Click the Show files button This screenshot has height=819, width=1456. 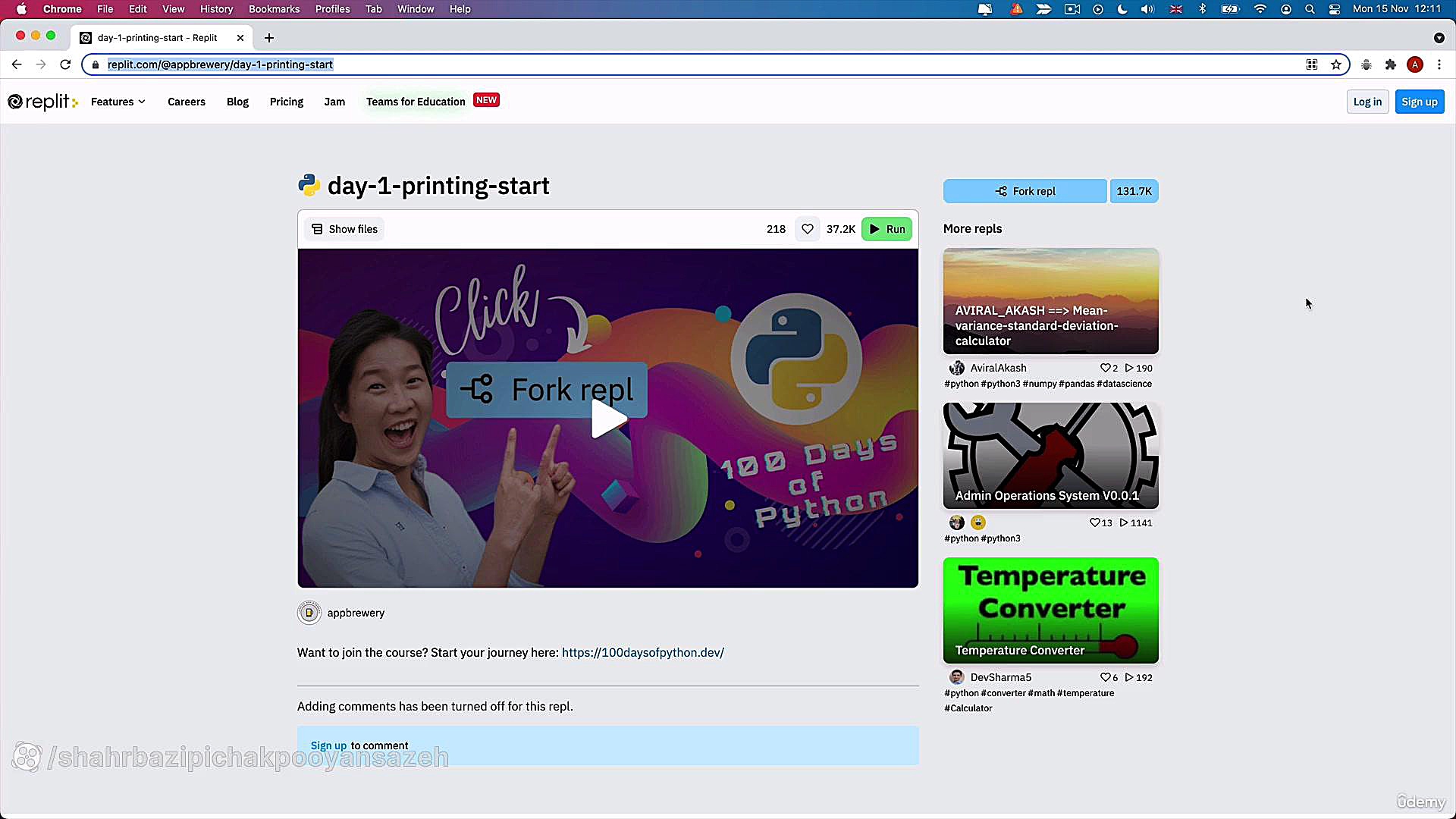pos(344,229)
